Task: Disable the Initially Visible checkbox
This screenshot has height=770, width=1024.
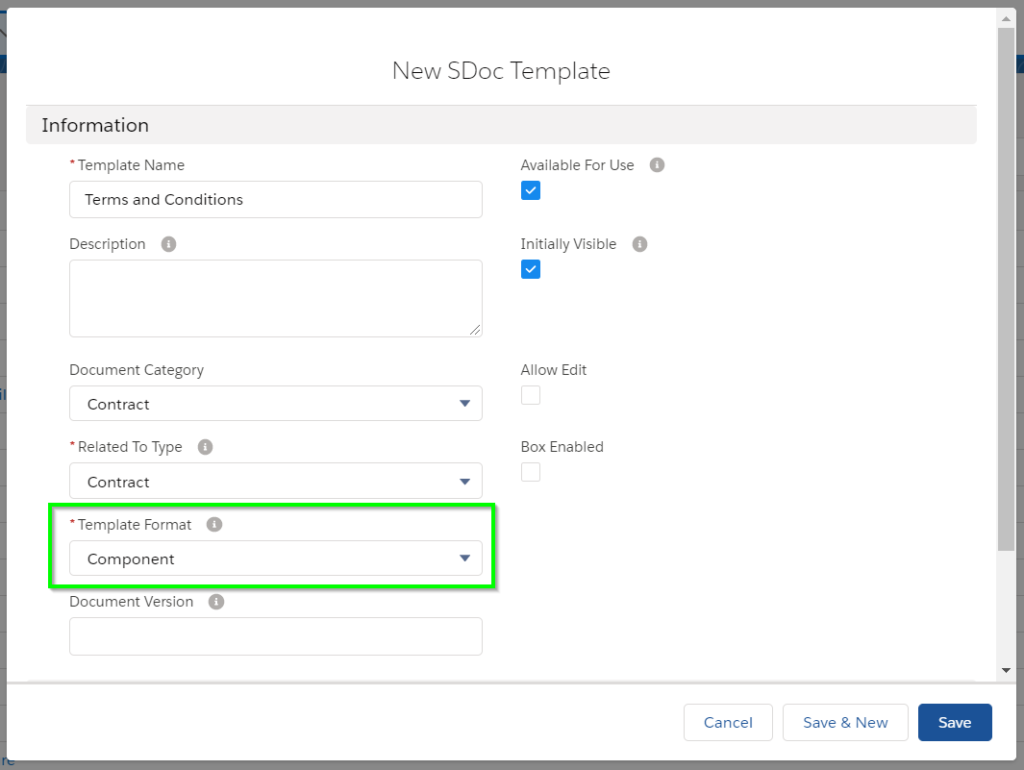Action: (x=530, y=268)
